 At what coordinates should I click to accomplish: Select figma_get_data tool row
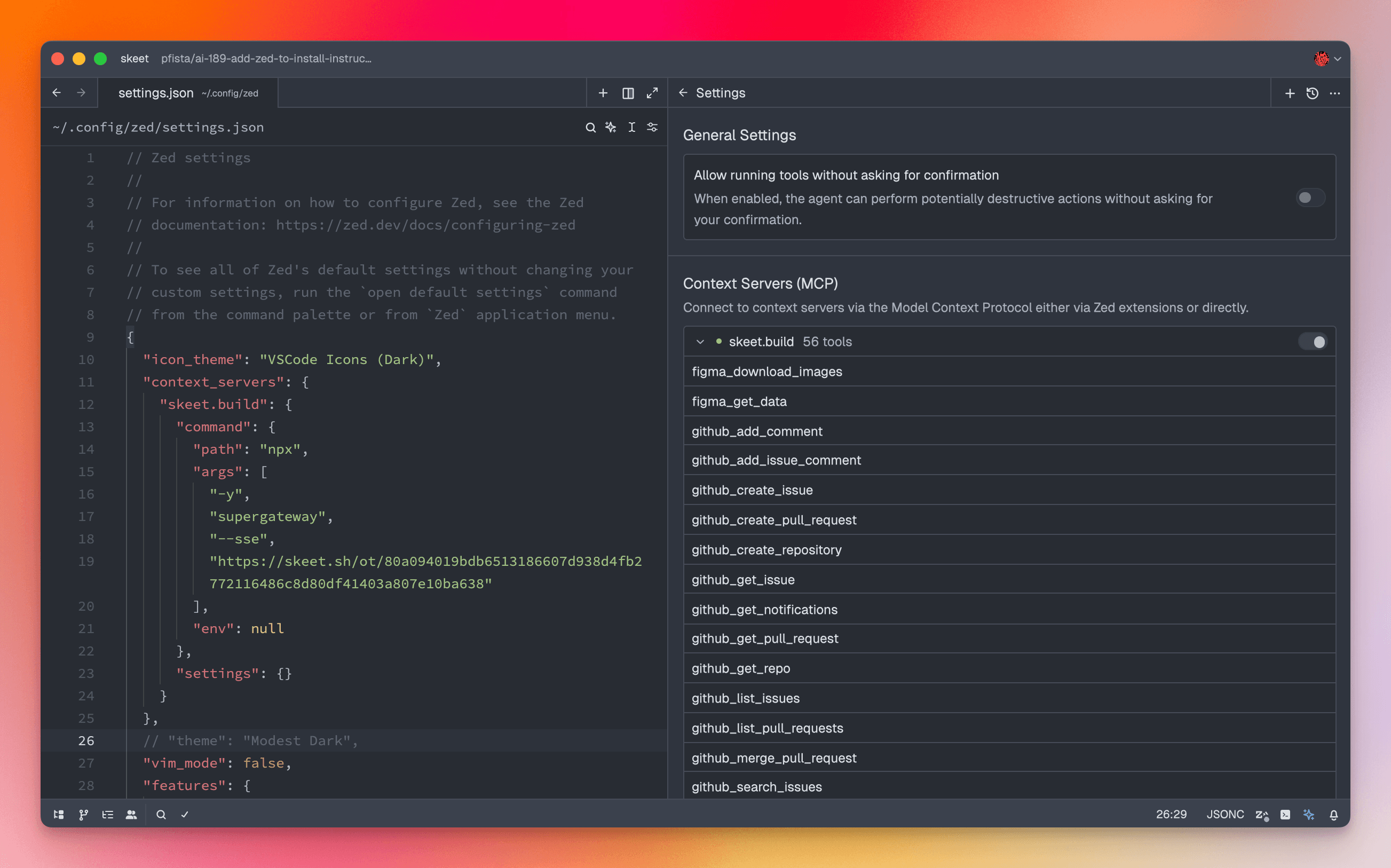pos(1009,401)
